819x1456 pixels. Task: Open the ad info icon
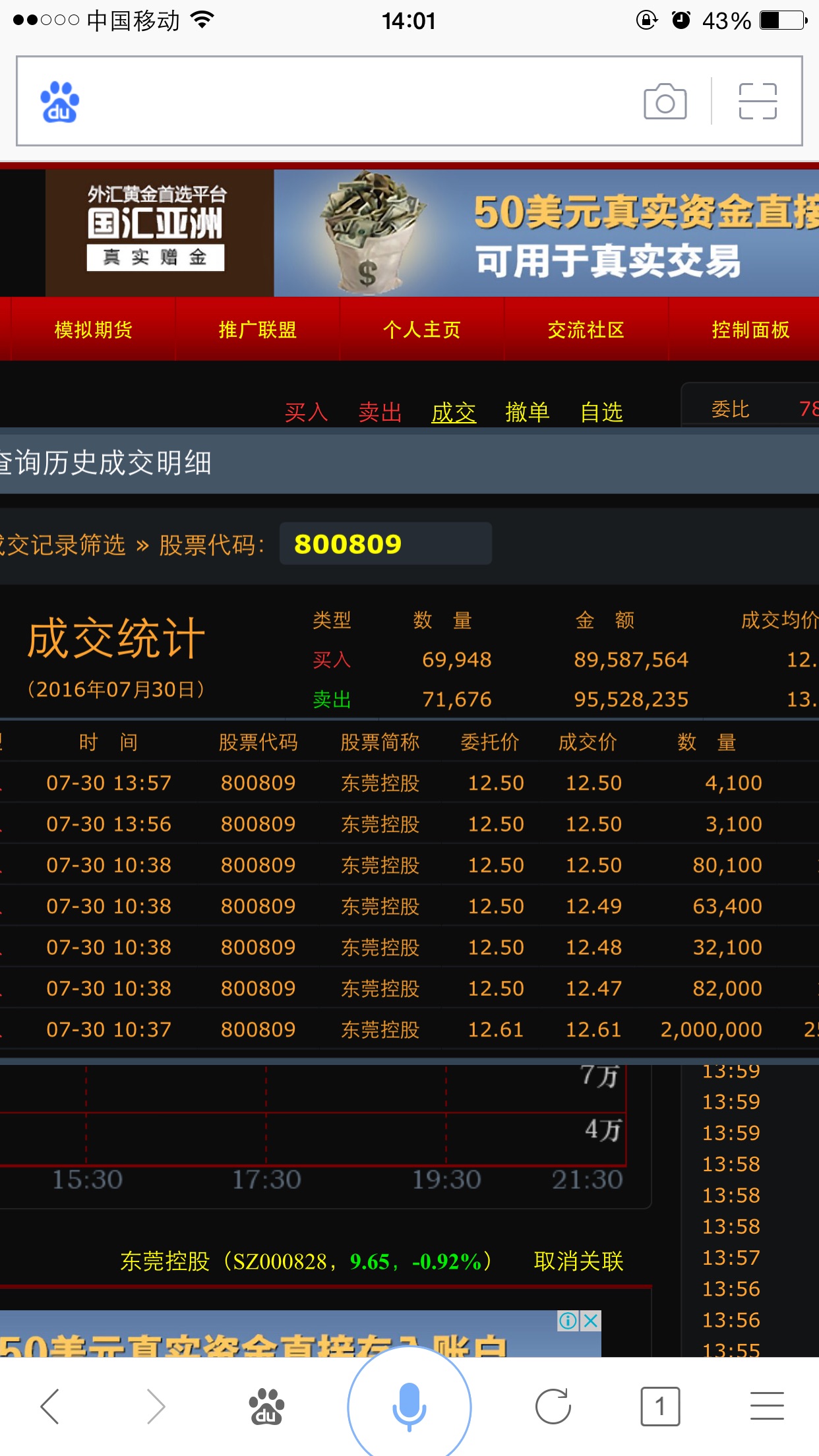coord(568,1320)
